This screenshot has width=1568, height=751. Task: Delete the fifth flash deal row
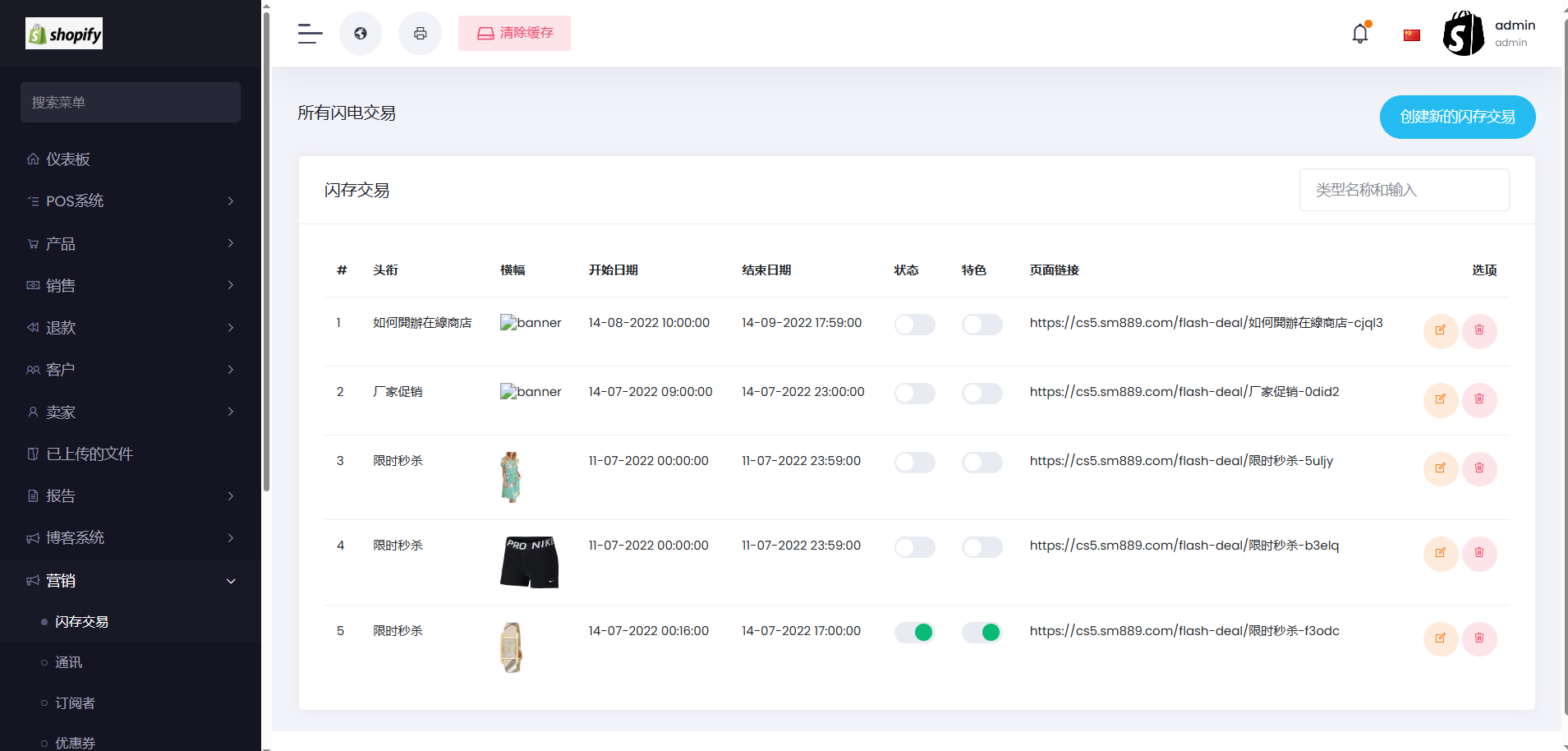pos(1478,639)
